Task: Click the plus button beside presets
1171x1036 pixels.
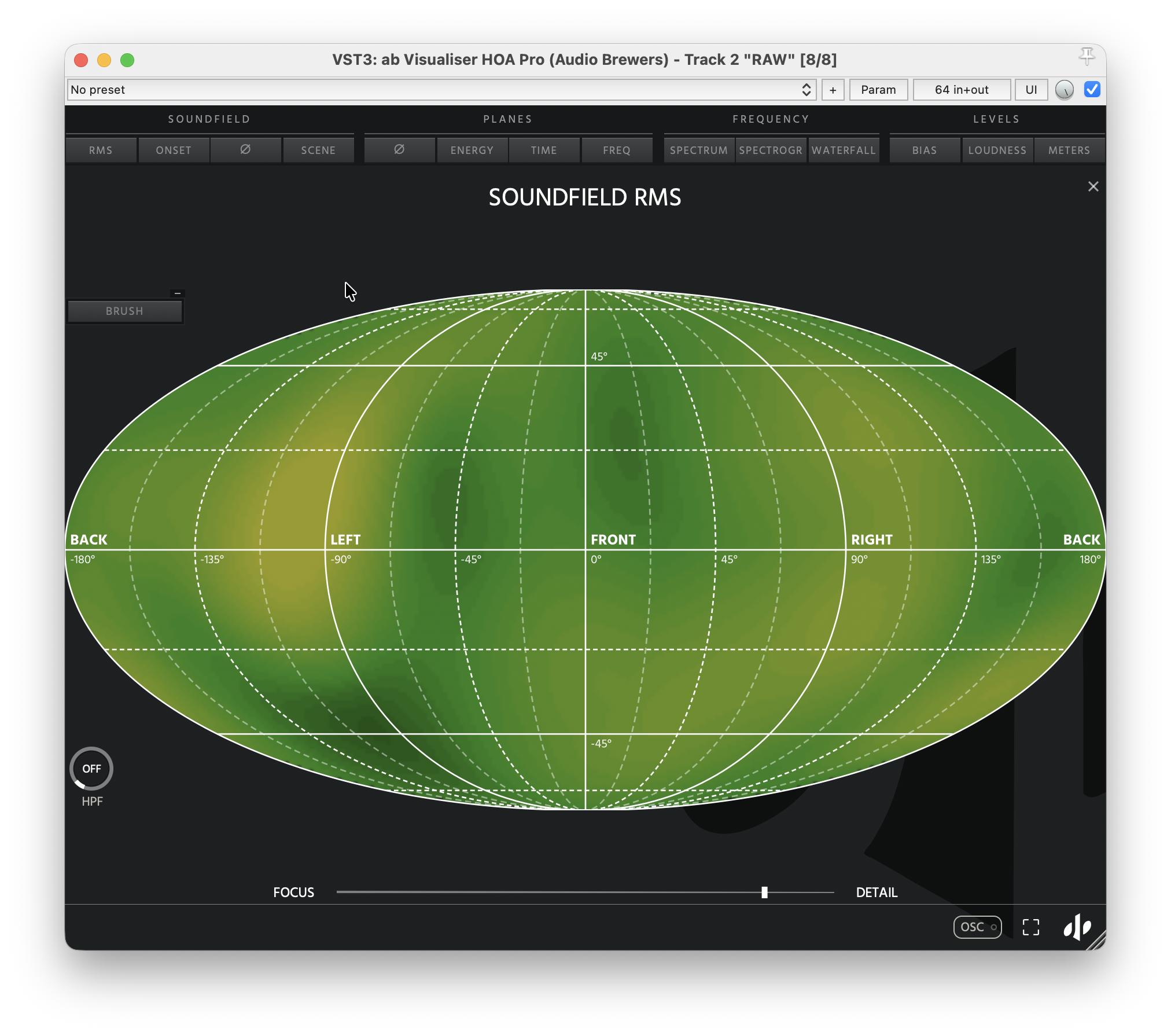Action: 833,90
